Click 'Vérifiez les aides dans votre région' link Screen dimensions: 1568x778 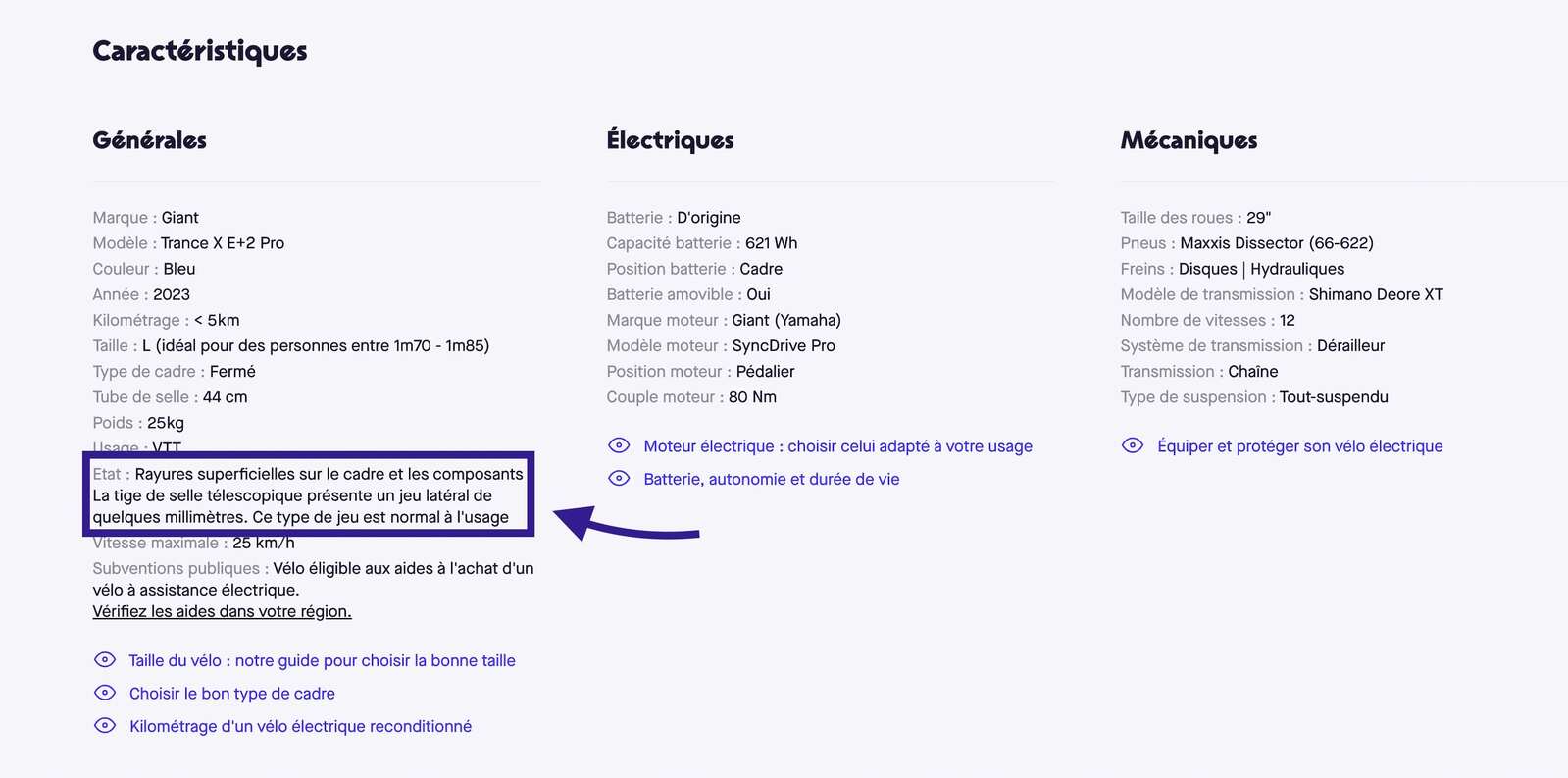[222, 612]
